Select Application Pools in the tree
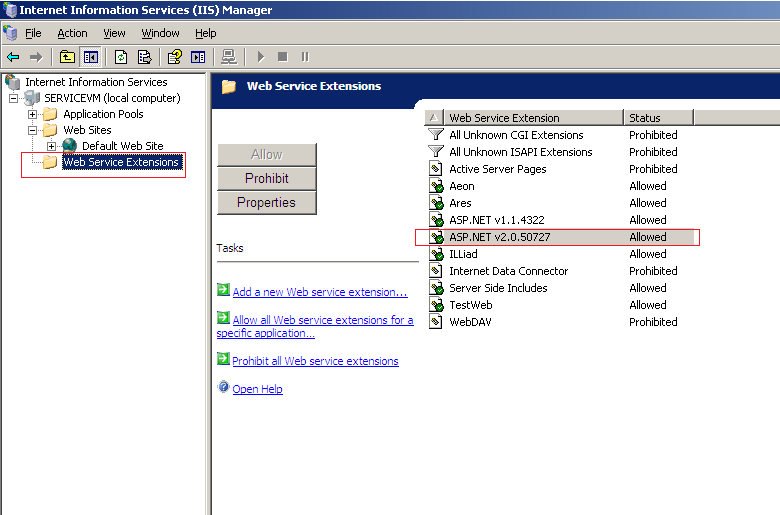Image resolution: width=780 pixels, height=515 pixels. [103, 114]
